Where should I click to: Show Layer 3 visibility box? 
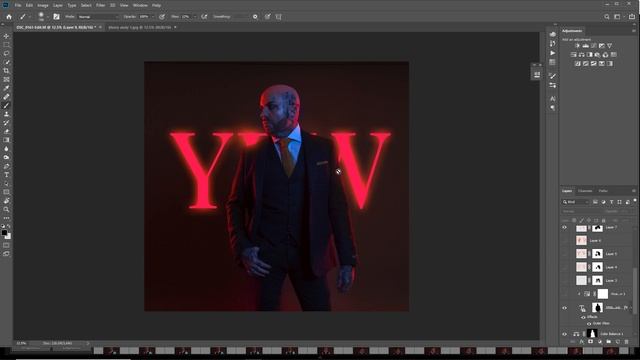tap(565, 280)
